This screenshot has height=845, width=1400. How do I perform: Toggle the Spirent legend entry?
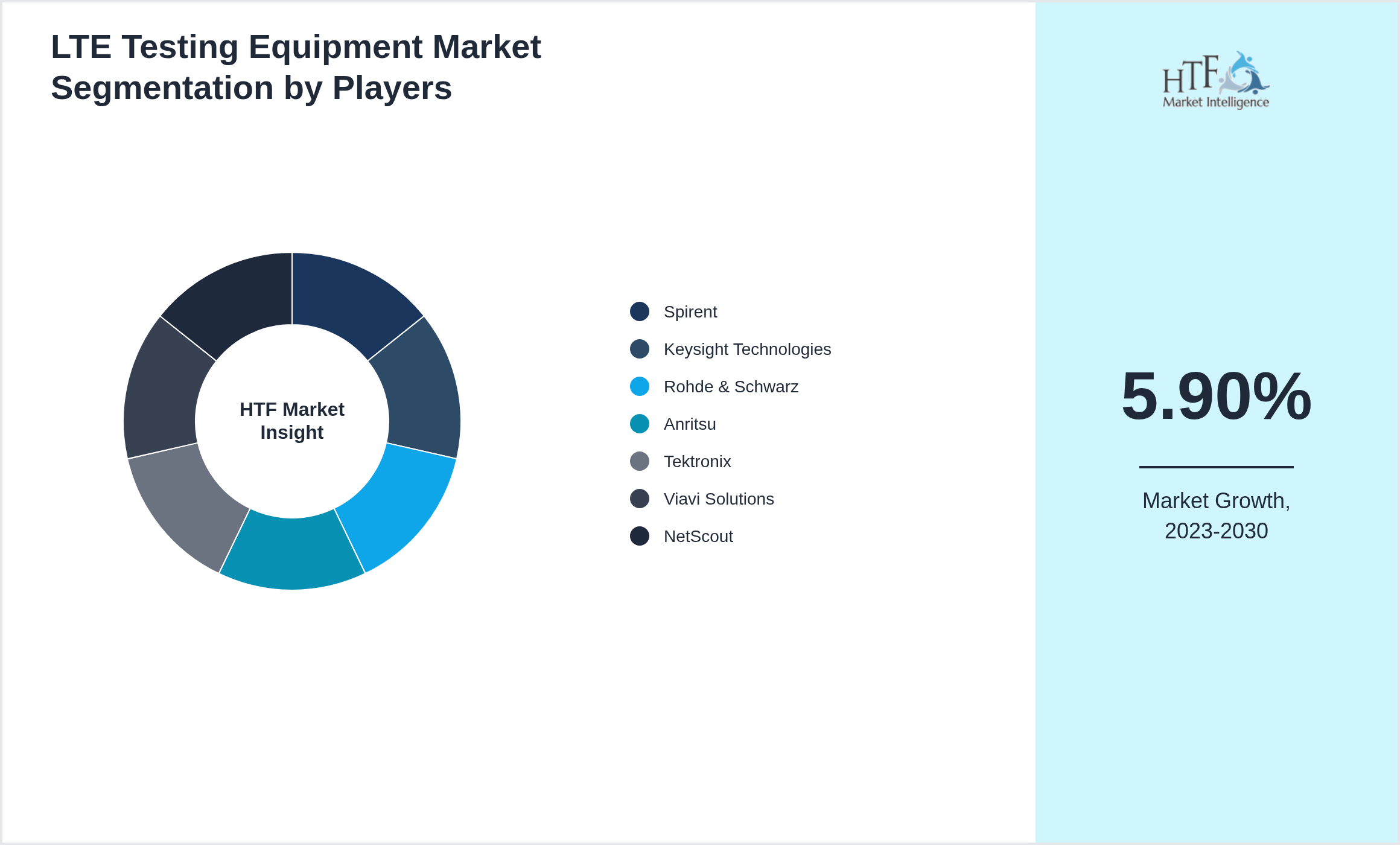[690, 311]
